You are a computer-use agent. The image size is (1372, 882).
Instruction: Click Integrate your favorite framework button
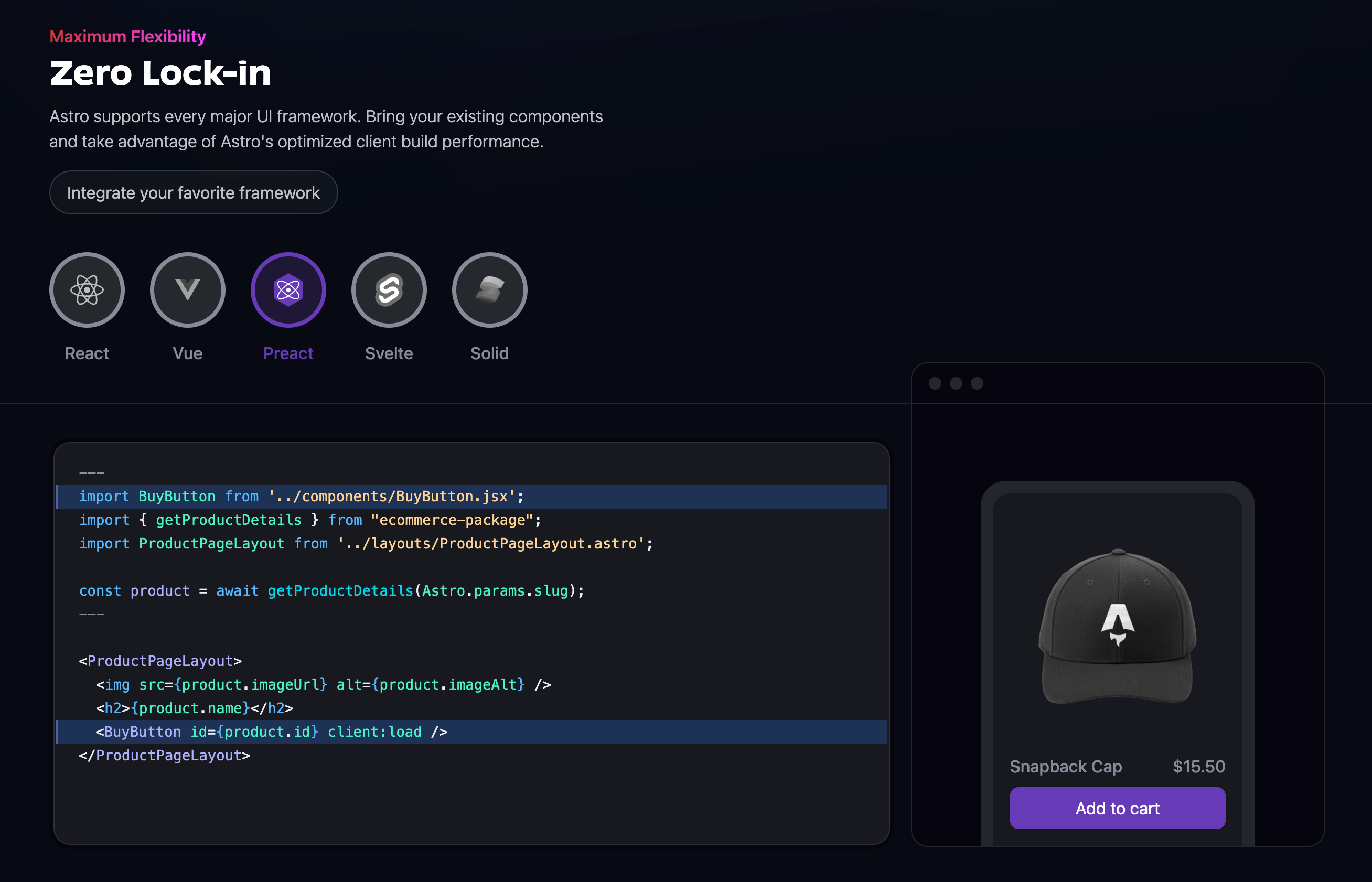194,192
